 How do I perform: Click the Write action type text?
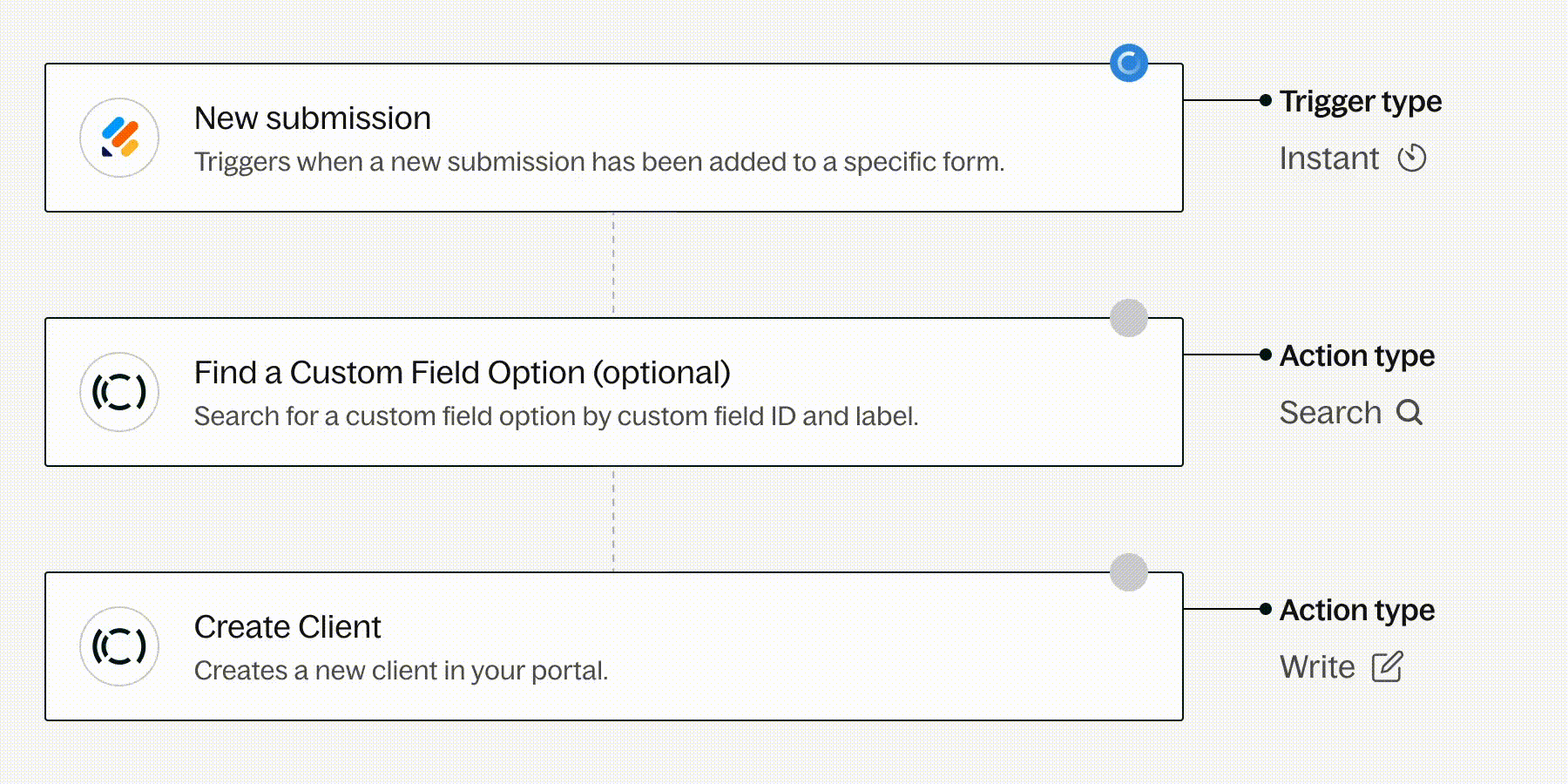[x=1317, y=667]
